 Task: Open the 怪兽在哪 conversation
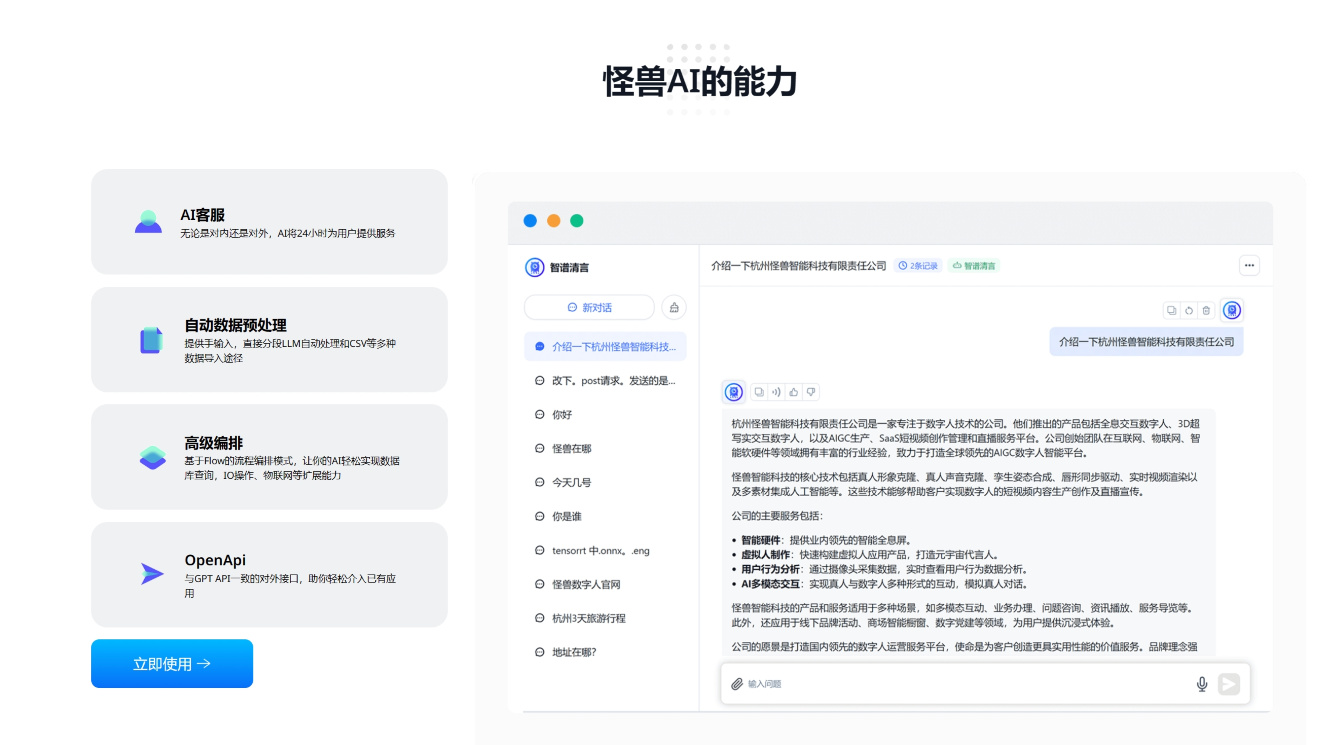[x=605, y=448]
